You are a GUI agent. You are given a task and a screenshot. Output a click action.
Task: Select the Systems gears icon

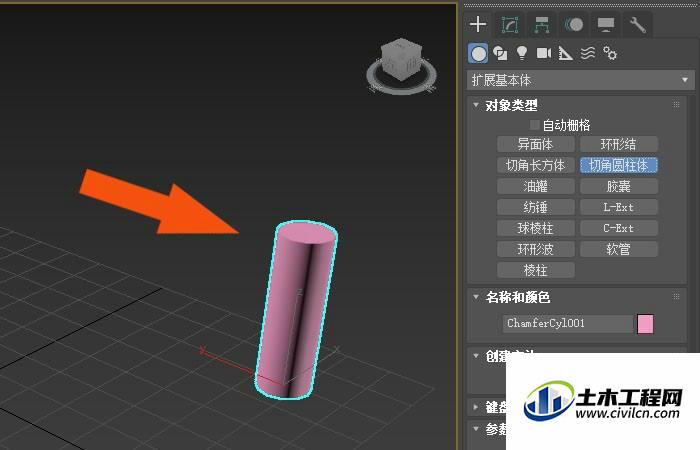pyautogui.click(x=610, y=54)
